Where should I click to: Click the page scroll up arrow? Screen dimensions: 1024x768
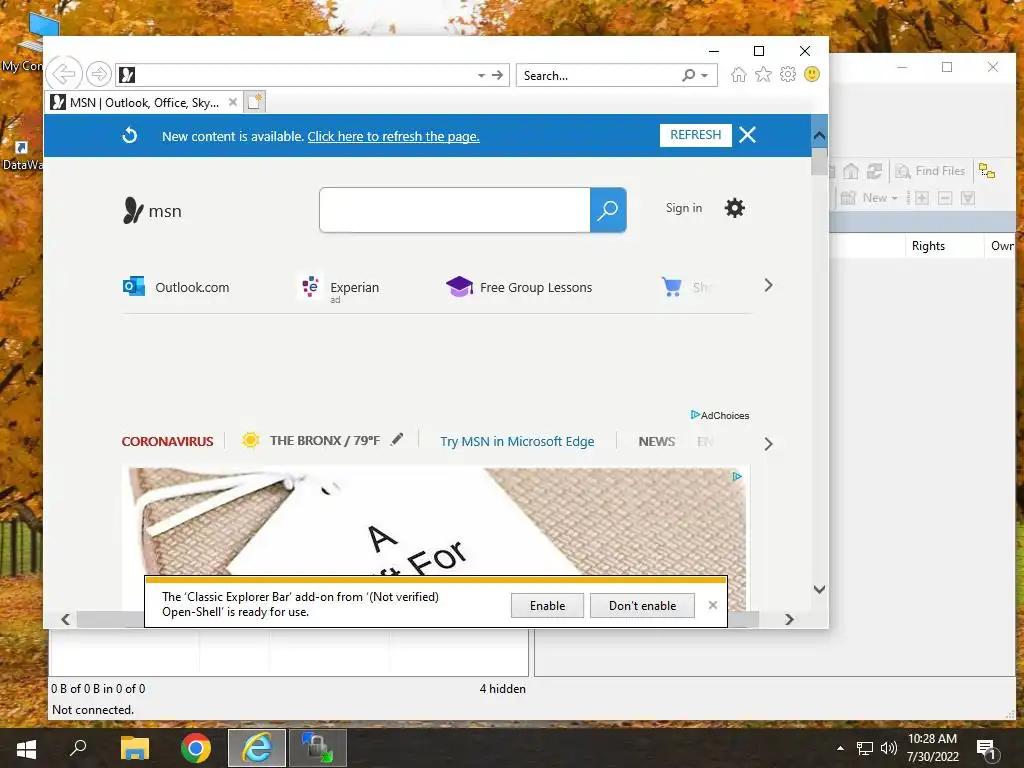pyautogui.click(x=819, y=136)
